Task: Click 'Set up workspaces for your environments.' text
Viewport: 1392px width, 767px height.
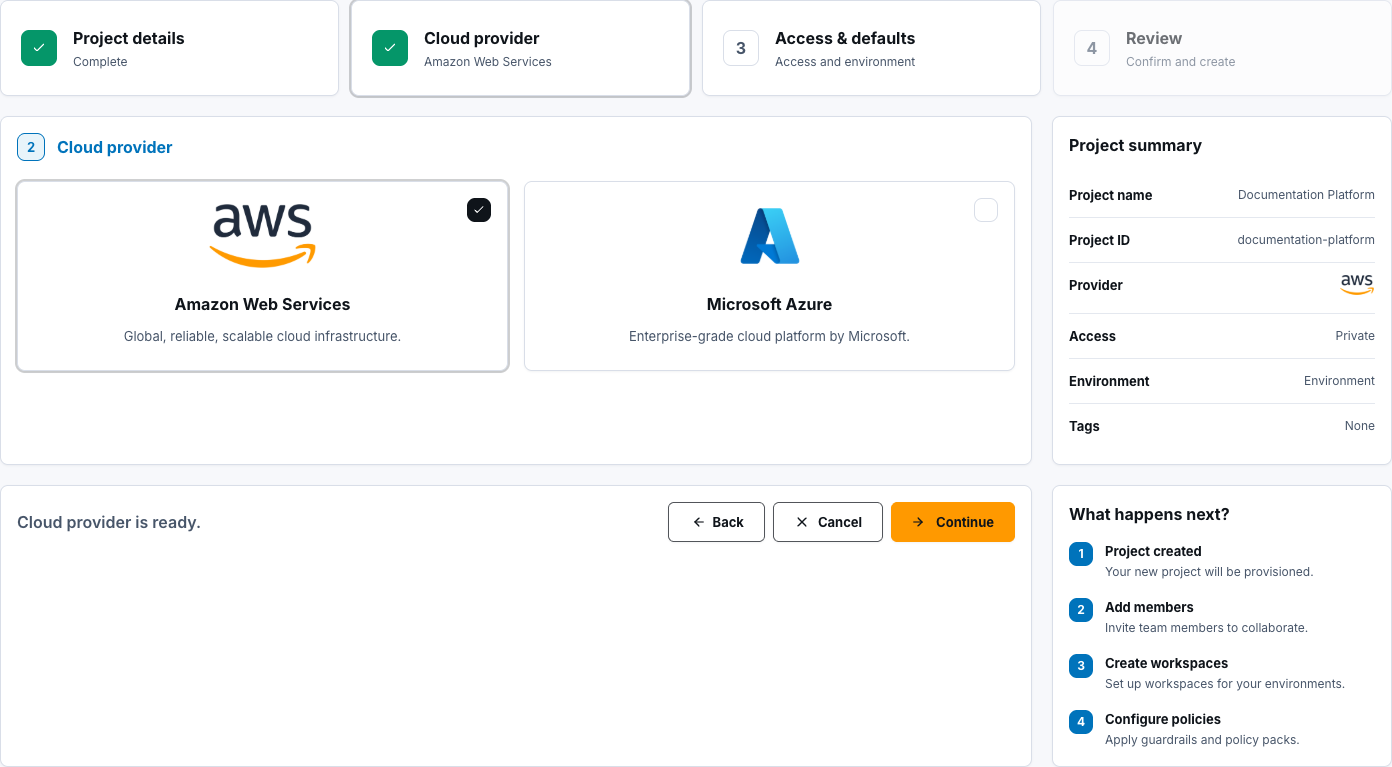Action: pyautogui.click(x=1225, y=684)
